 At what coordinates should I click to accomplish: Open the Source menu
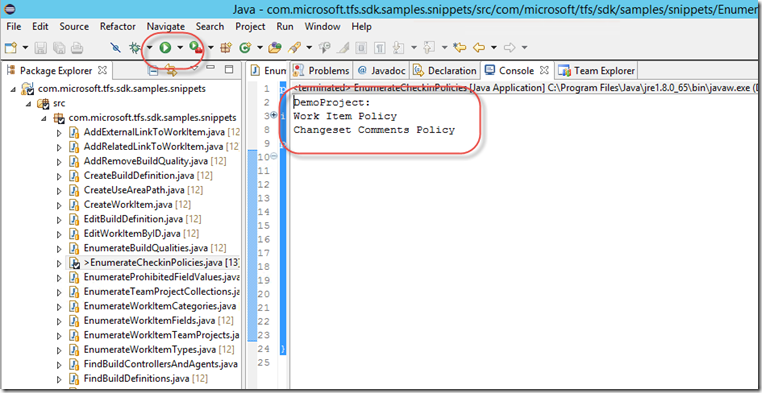[x=74, y=26]
